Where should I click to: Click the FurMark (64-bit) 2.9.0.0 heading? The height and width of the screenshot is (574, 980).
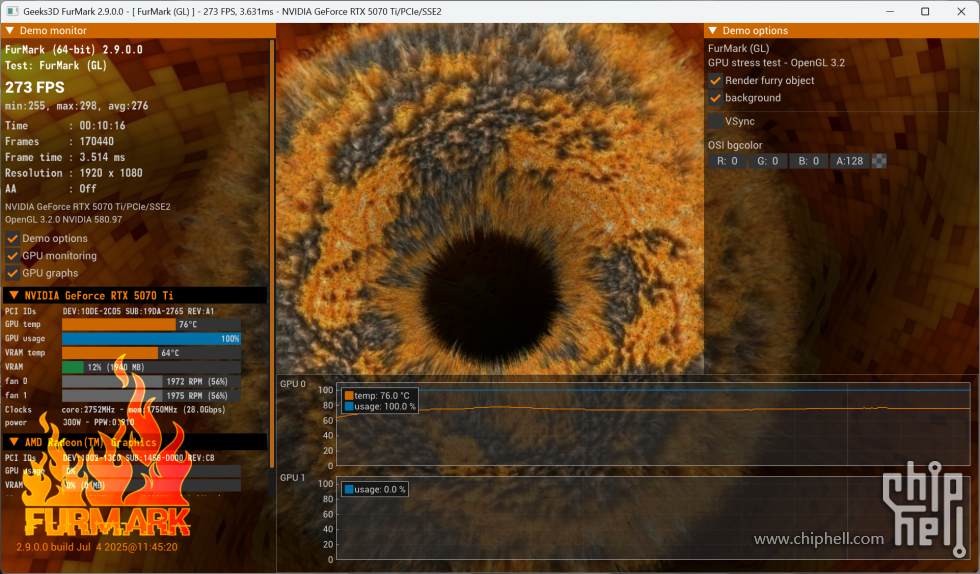point(74,49)
